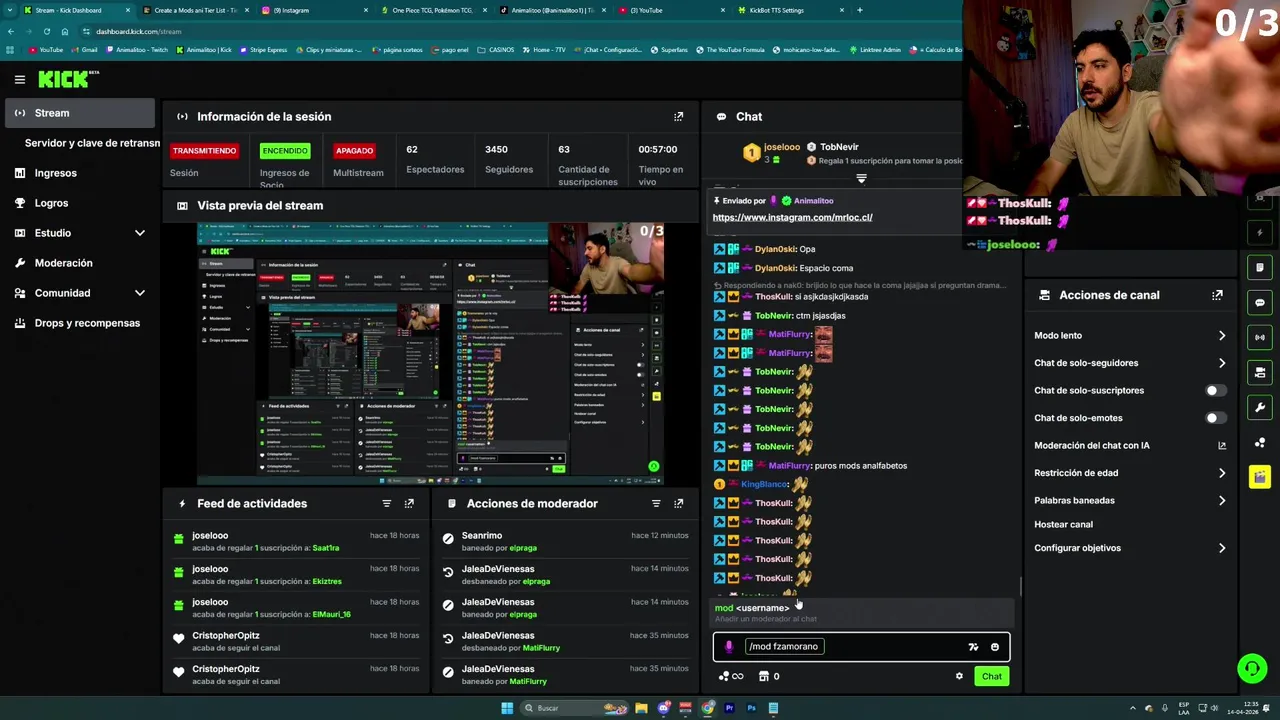Click the three-dots icon in right sidebar
This screenshot has height=720, width=1280.
pyautogui.click(x=1260, y=442)
